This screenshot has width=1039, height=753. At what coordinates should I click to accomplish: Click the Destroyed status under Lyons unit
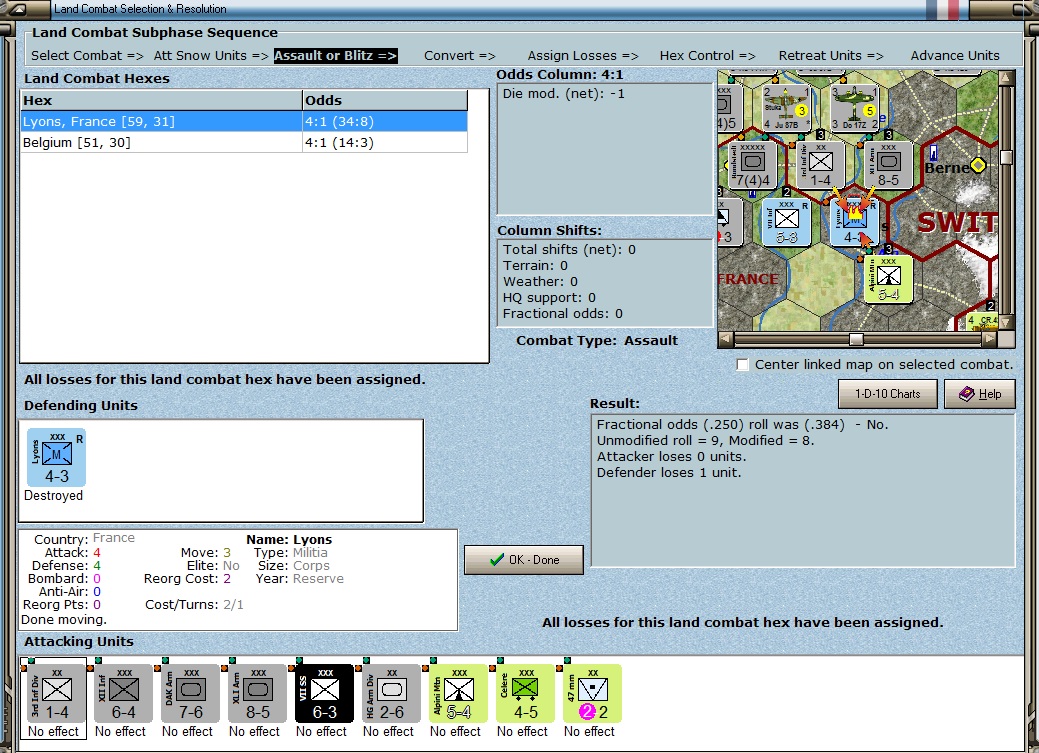pyautogui.click(x=54, y=496)
